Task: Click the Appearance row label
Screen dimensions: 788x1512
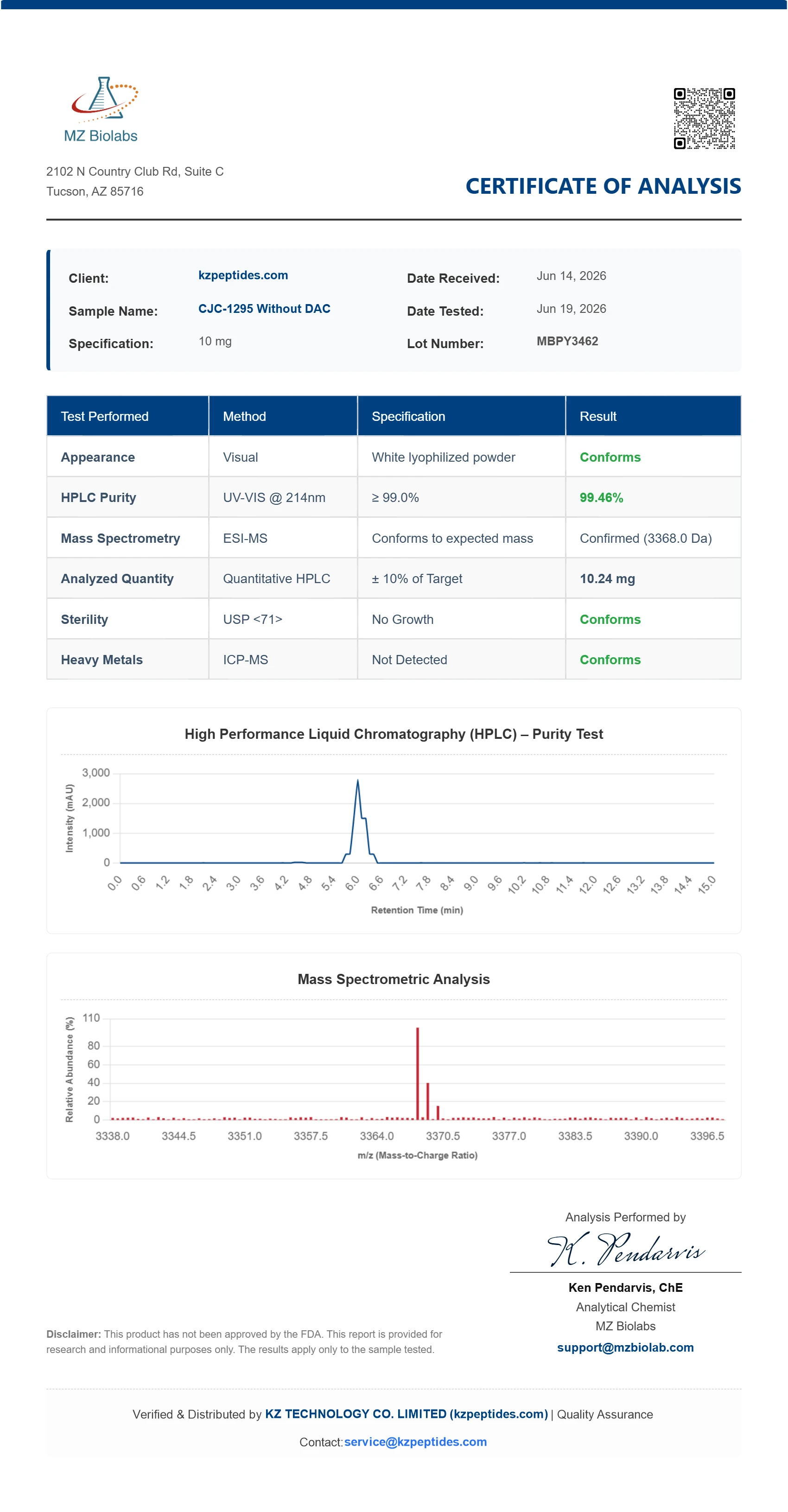Action: pyautogui.click(x=97, y=457)
